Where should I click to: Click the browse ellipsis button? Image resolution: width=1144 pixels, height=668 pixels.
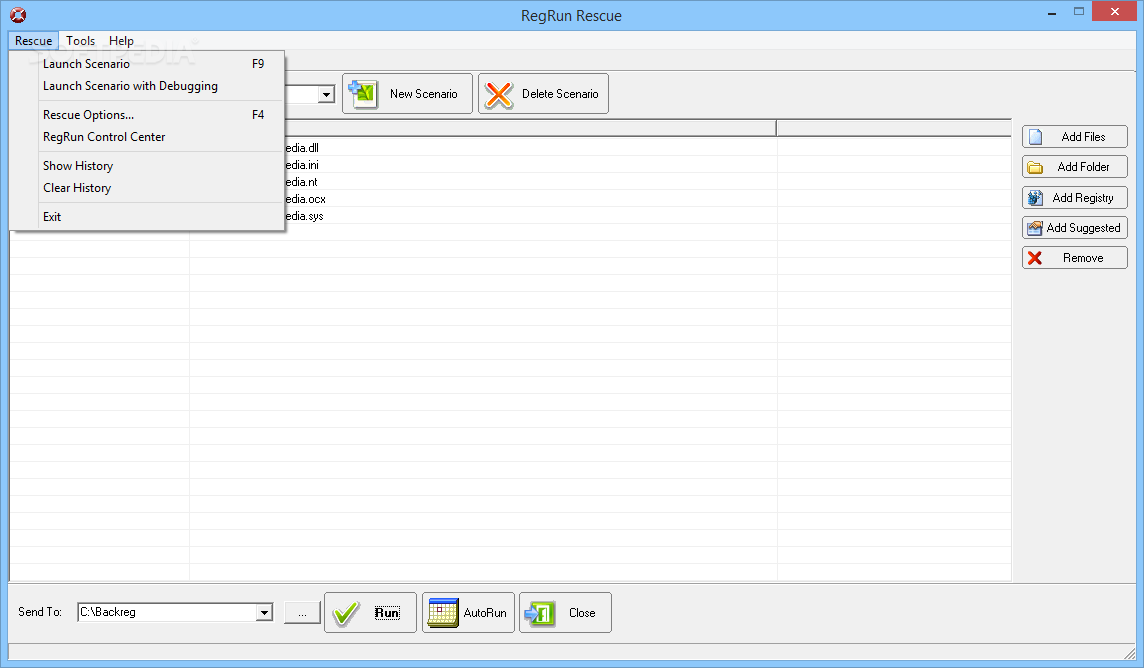pos(302,613)
